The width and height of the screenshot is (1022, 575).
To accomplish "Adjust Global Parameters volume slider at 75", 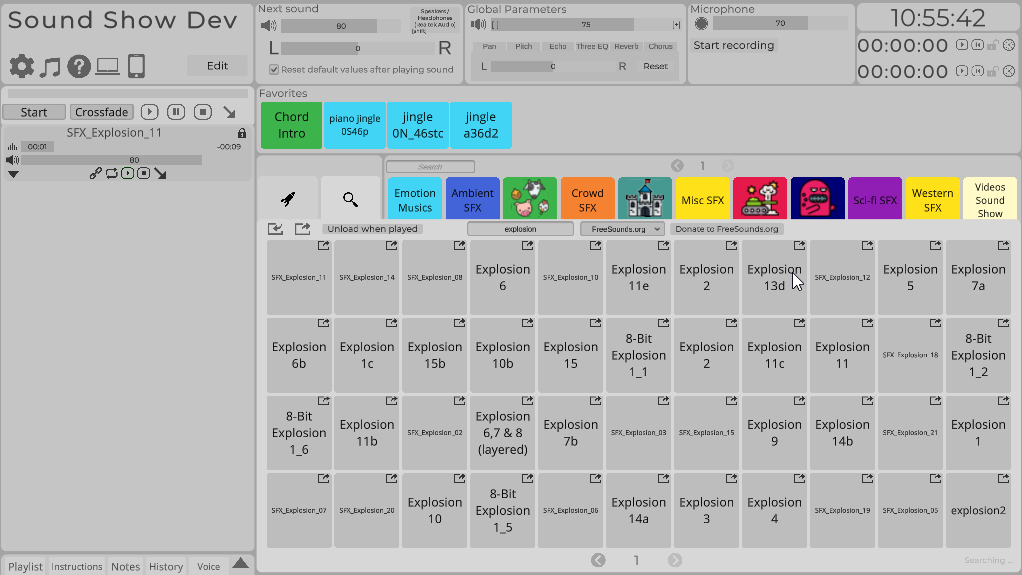I will 585,25.
